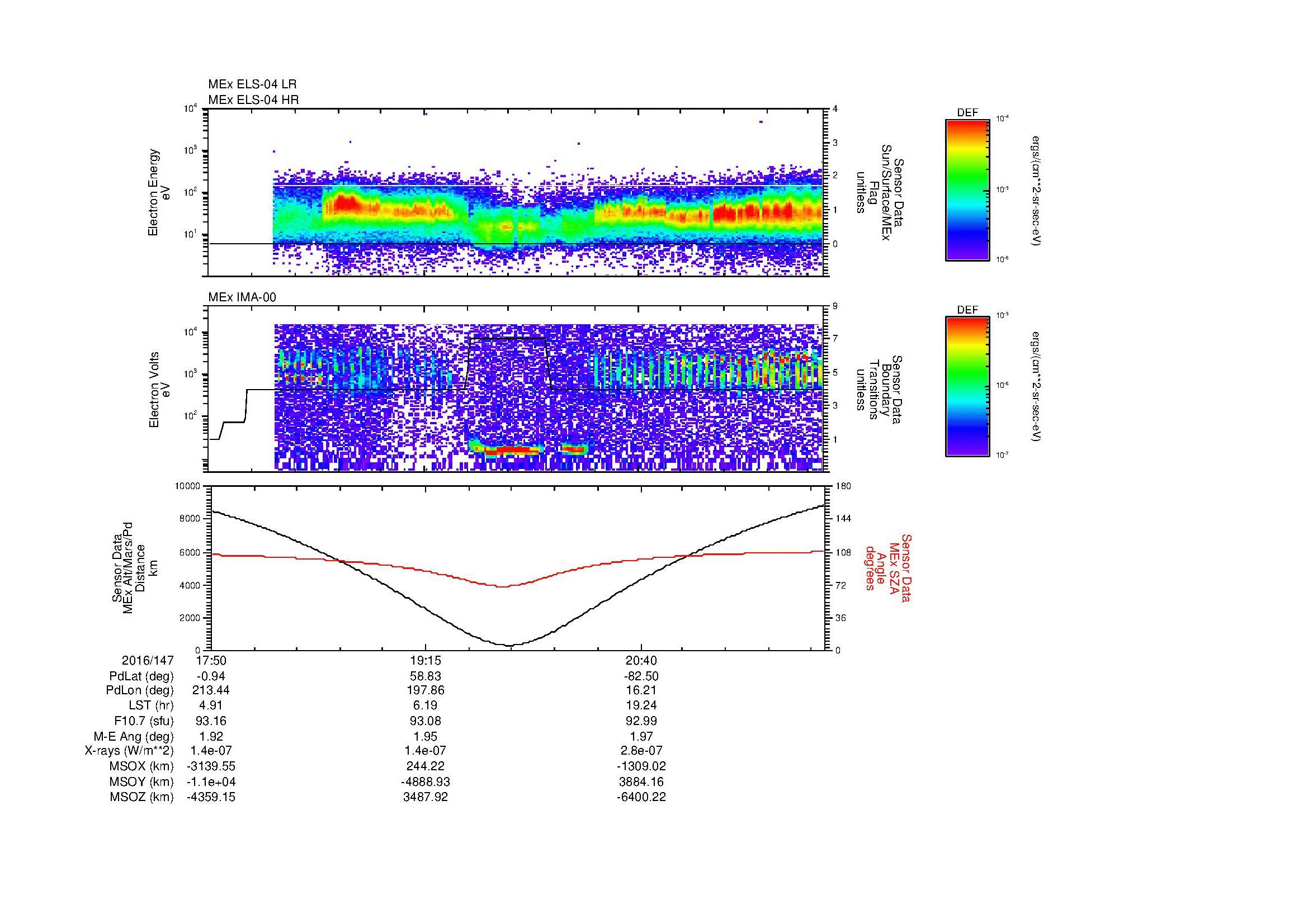Screen dimensions: 1308x924
Task: Click the 'F10.7 (sfu)' row label
Action: 144,721
